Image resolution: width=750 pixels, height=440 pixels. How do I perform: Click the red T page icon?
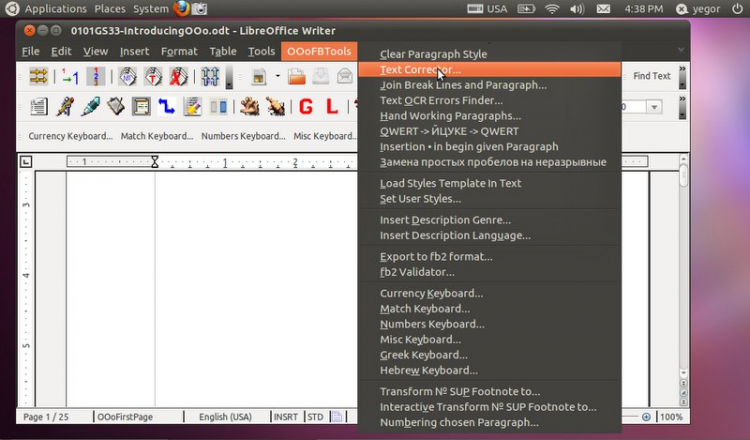click(153, 77)
